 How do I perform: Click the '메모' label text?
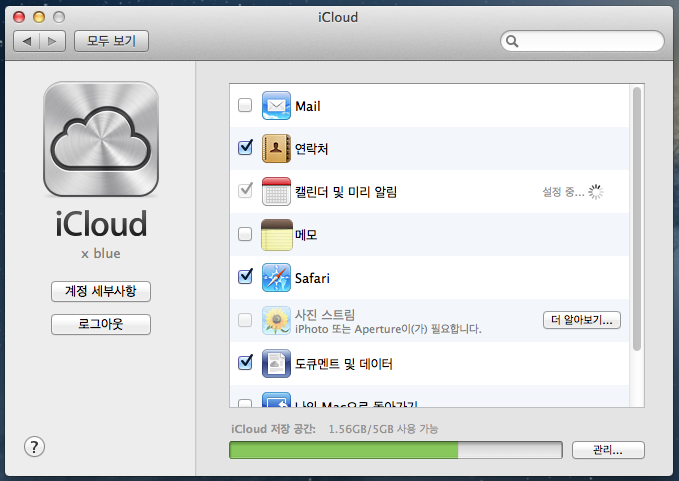click(x=306, y=235)
